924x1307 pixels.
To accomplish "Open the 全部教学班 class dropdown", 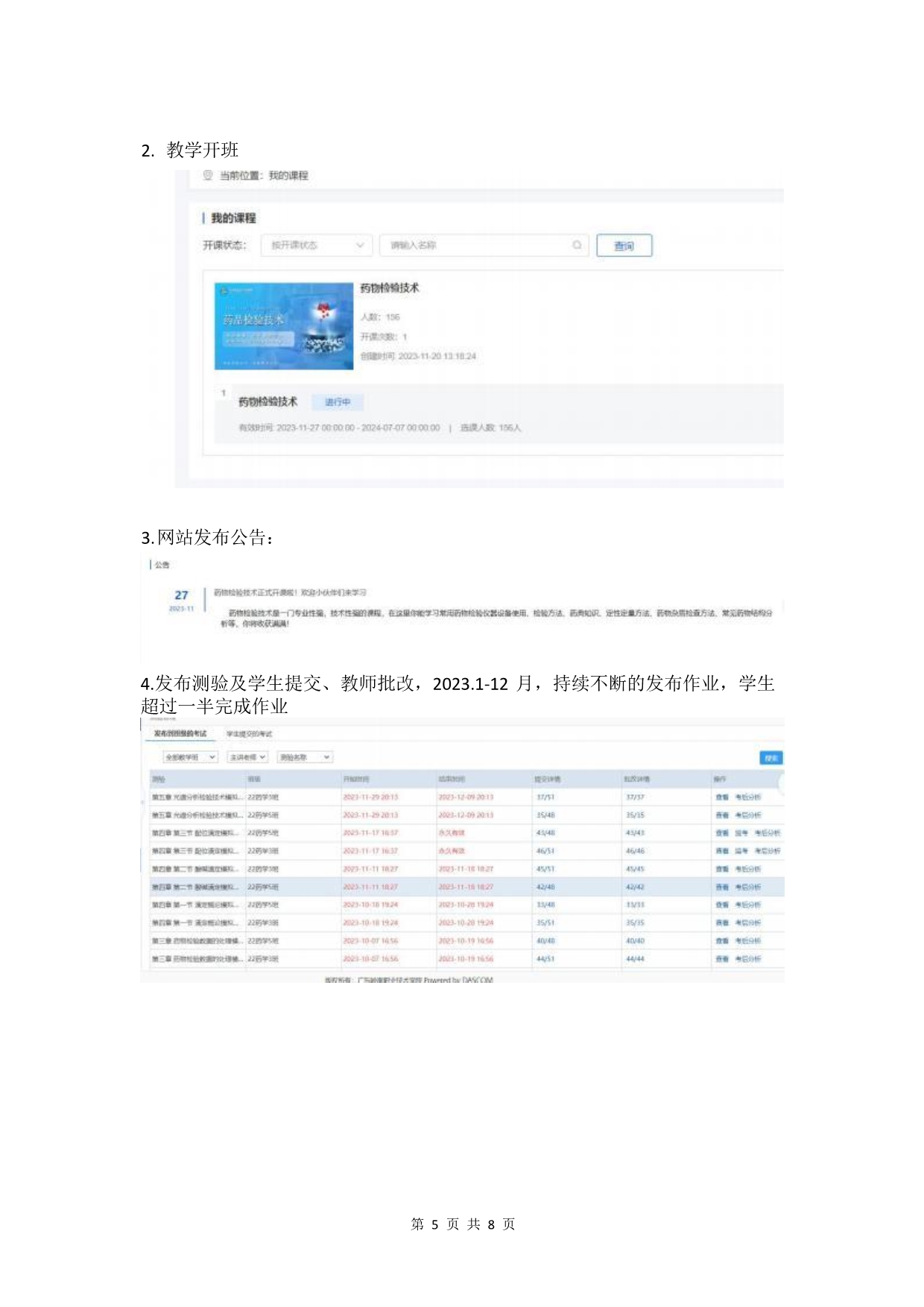I will click(189, 757).
